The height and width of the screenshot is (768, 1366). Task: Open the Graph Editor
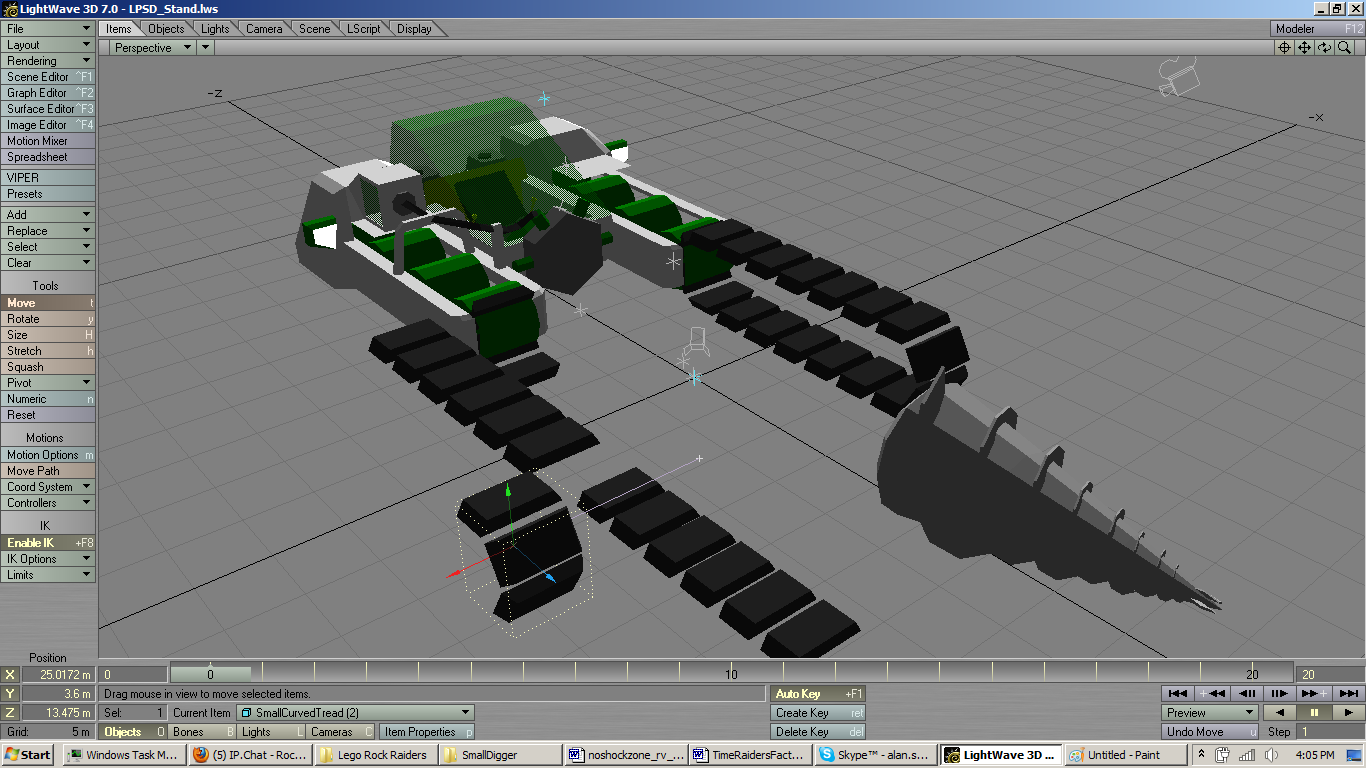pos(48,93)
